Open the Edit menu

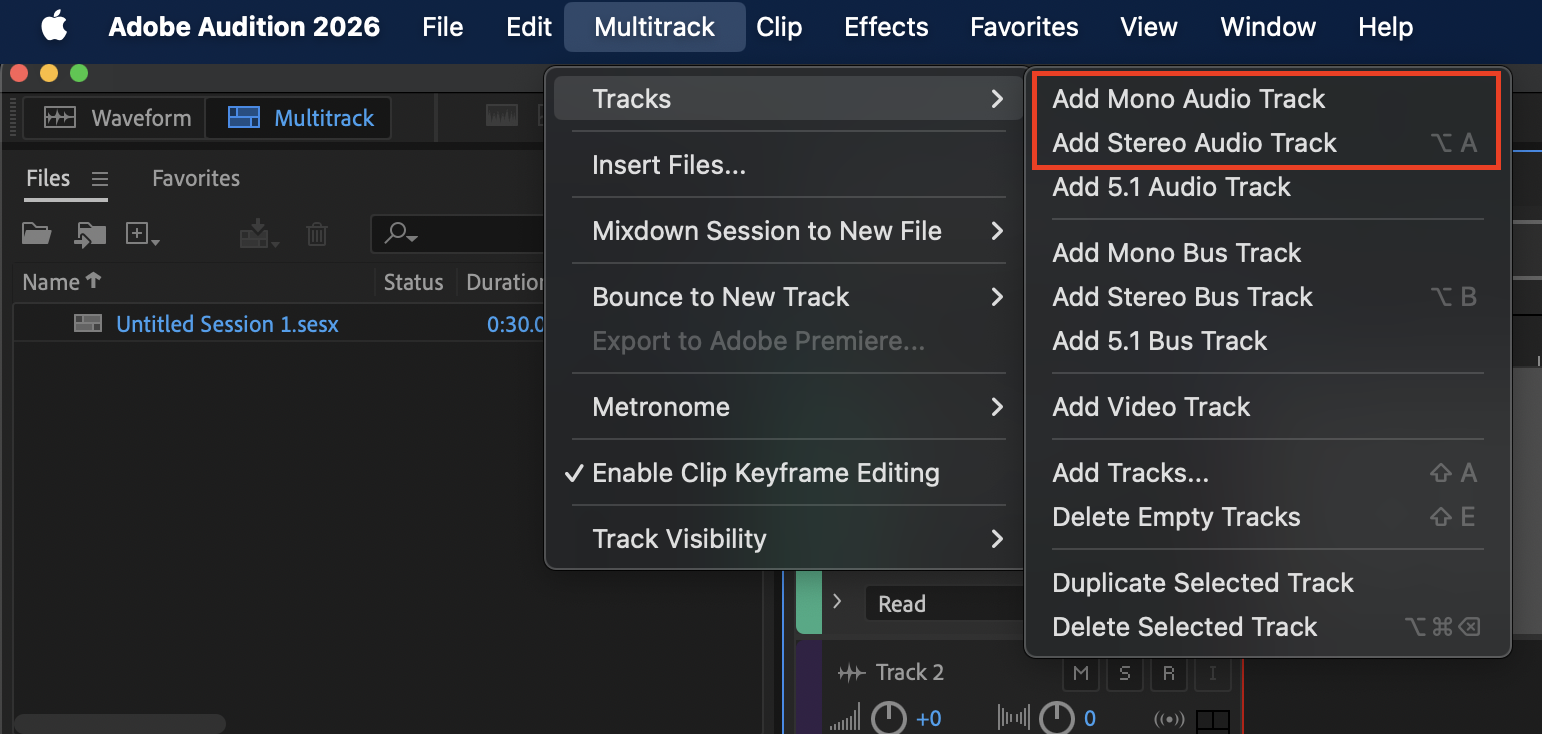pos(529,27)
